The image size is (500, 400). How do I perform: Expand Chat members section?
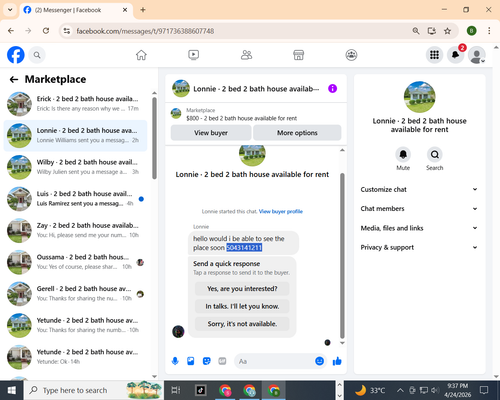click(419, 209)
